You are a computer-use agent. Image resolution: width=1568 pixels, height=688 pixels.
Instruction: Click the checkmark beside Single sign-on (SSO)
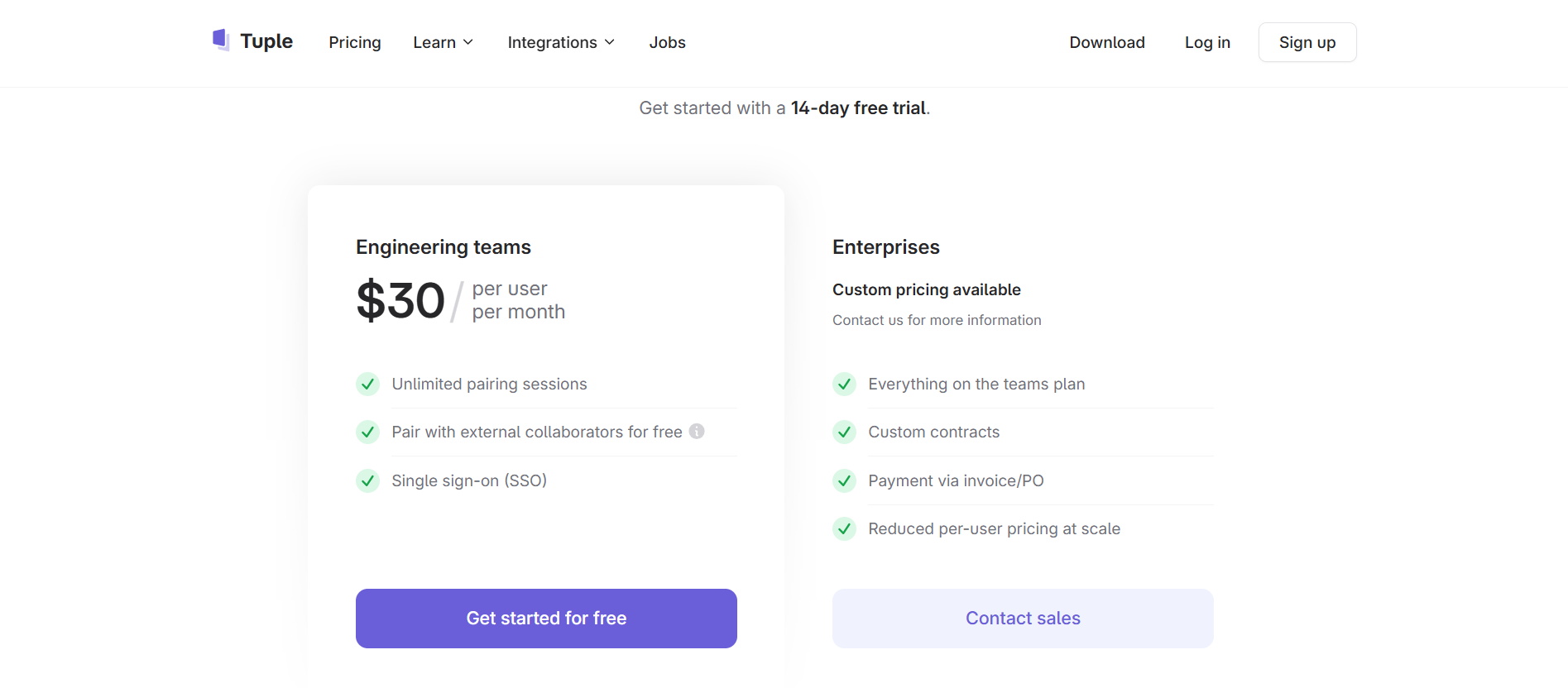[x=367, y=480]
